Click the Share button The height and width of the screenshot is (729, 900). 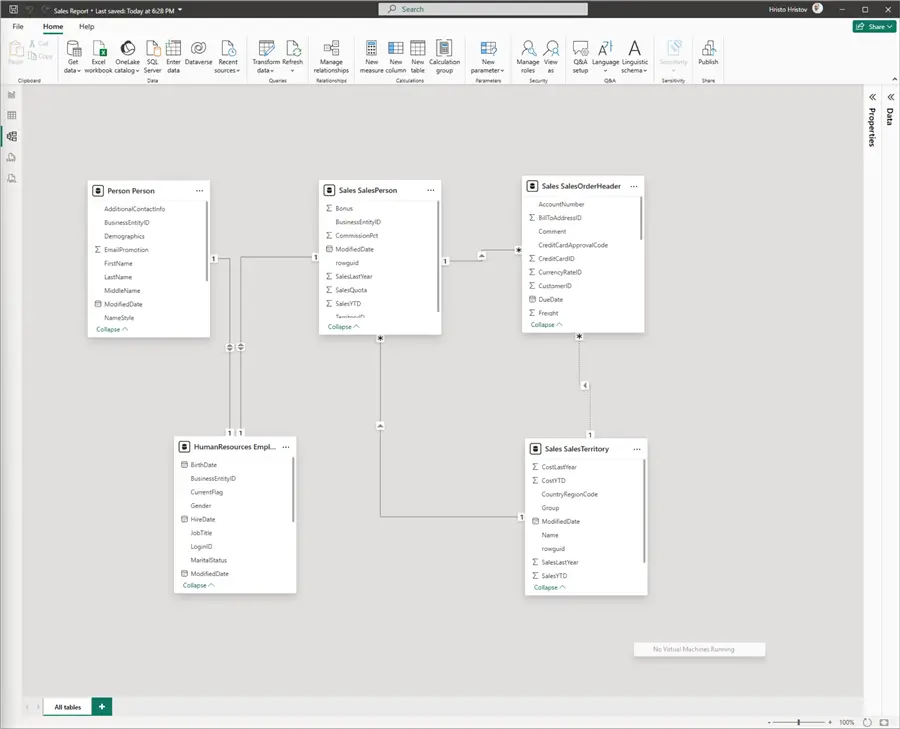[x=874, y=26]
